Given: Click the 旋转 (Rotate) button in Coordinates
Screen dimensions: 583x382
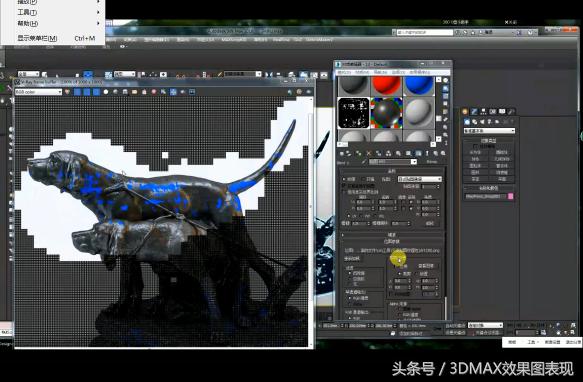Looking at the screenshot, I should click(430, 224).
